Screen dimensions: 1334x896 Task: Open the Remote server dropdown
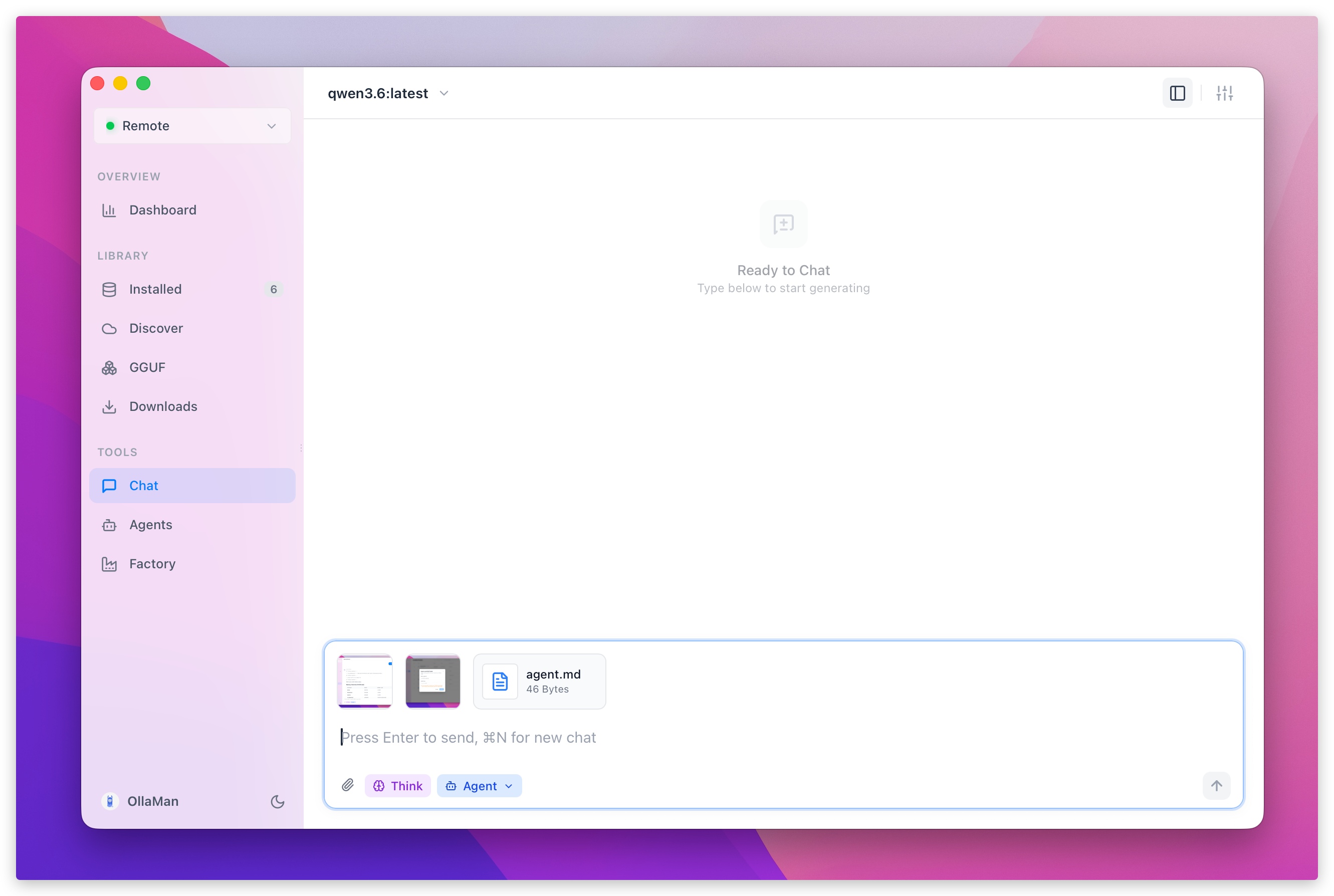coord(192,126)
